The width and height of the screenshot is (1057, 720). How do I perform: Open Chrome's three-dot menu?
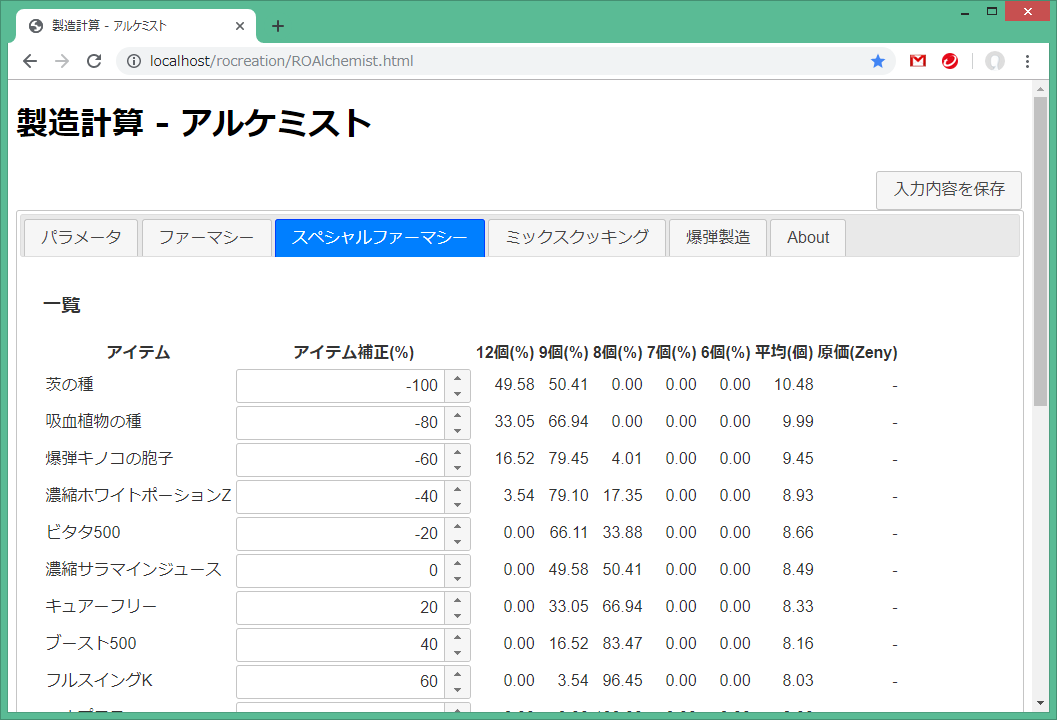coord(1027,61)
